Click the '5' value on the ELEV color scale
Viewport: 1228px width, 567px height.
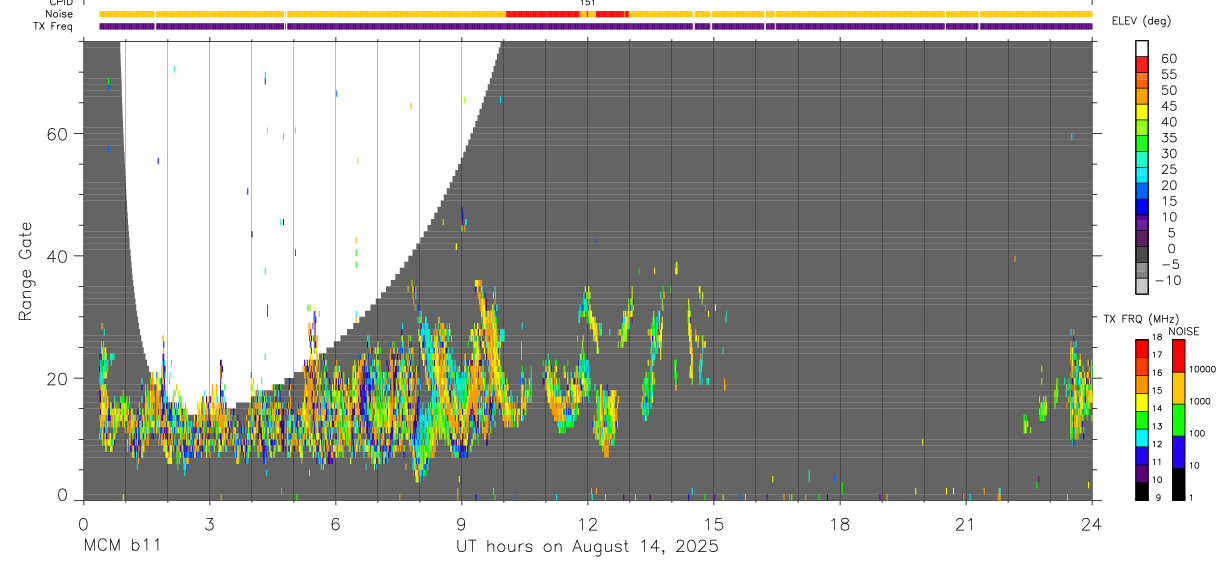pyautogui.click(x=1172, y=232)
